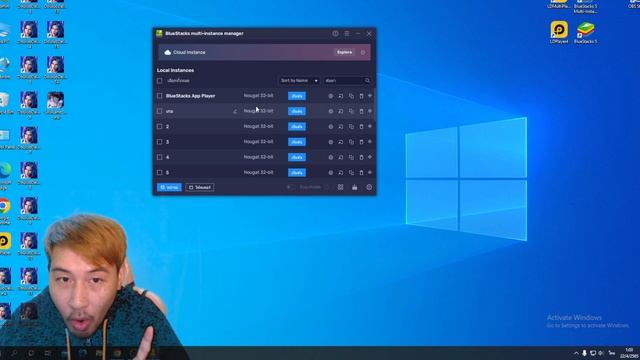Screen dimensions: 640x360
Task: Tick the checkbox for instance 2
Action: (x=160, y=127)
